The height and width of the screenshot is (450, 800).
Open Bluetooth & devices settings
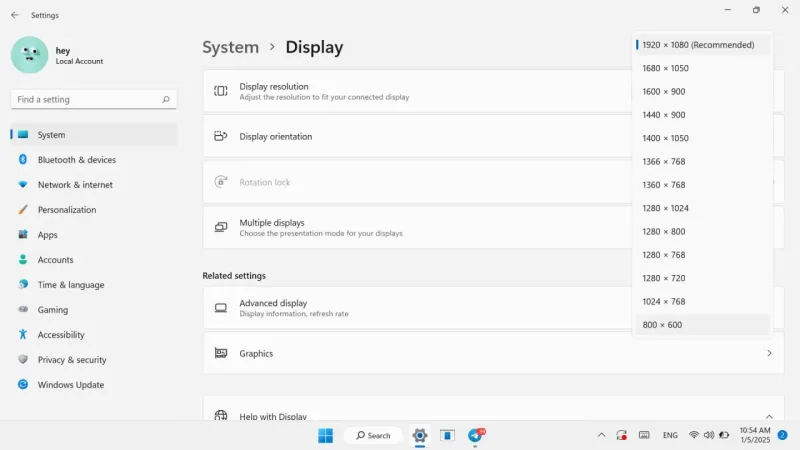coord(93,160)
